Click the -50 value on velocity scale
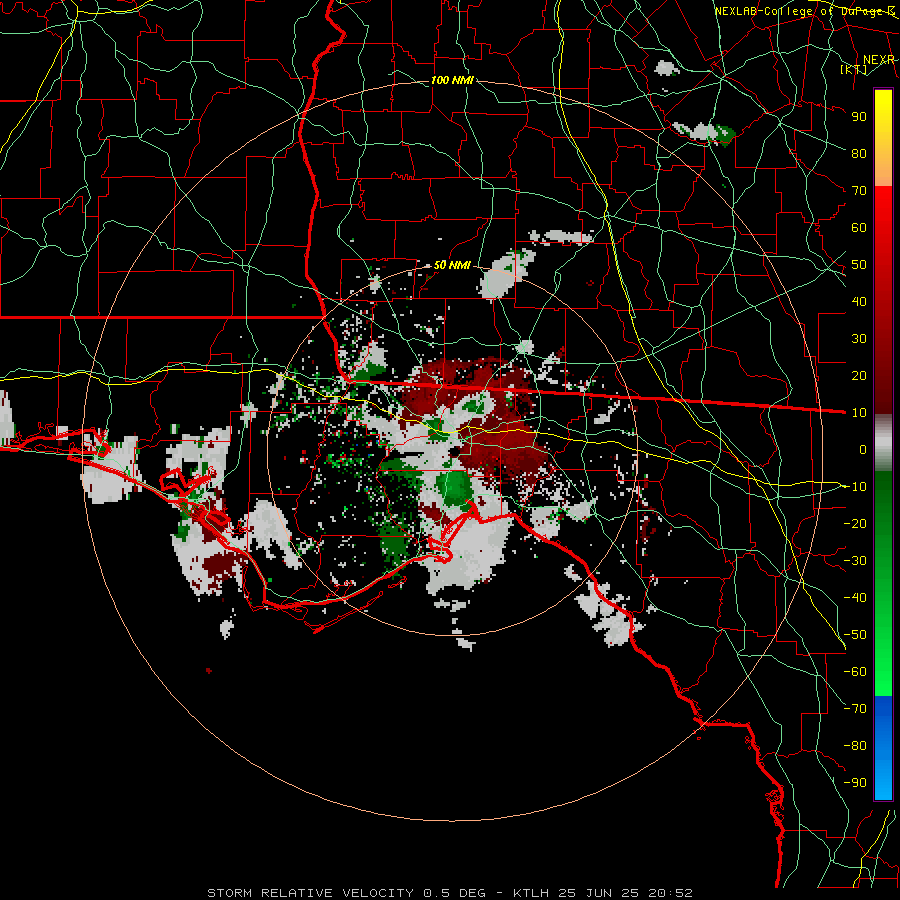This screenshot has height=900, width=900. coord(855,635)
